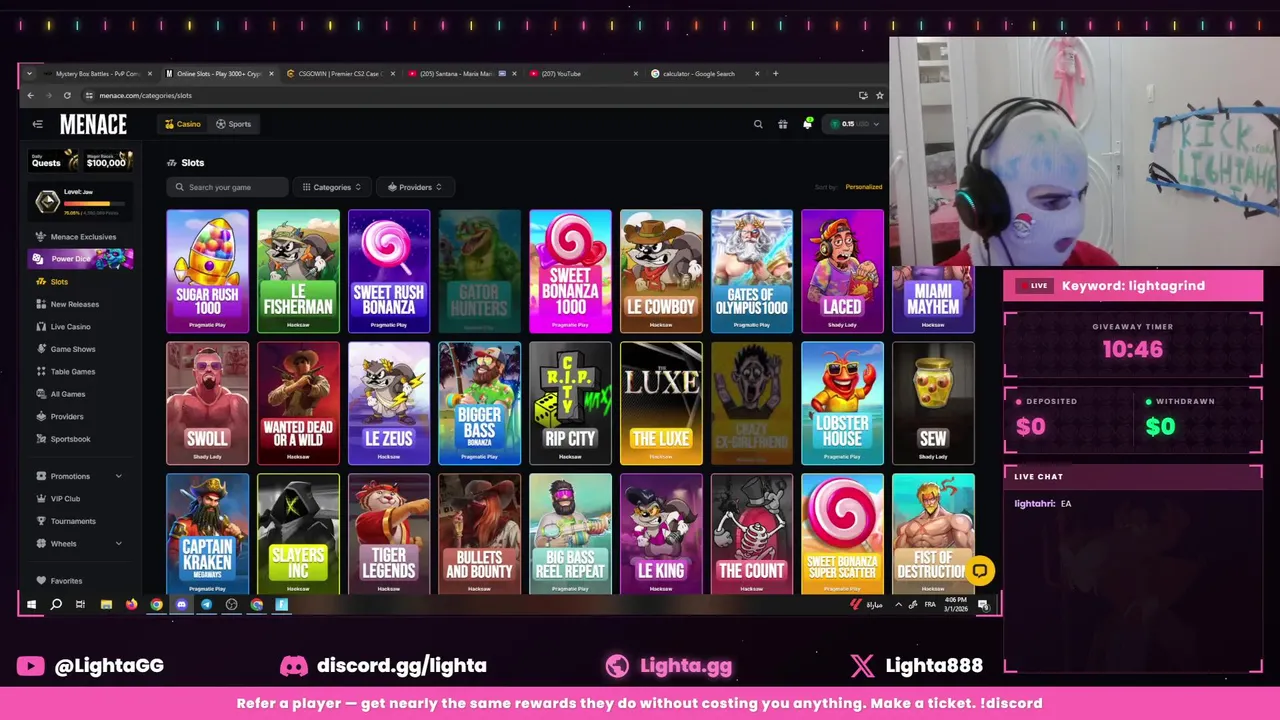
Task: Open the Gates of Olympus 1000 game
Action: point(752,271)
